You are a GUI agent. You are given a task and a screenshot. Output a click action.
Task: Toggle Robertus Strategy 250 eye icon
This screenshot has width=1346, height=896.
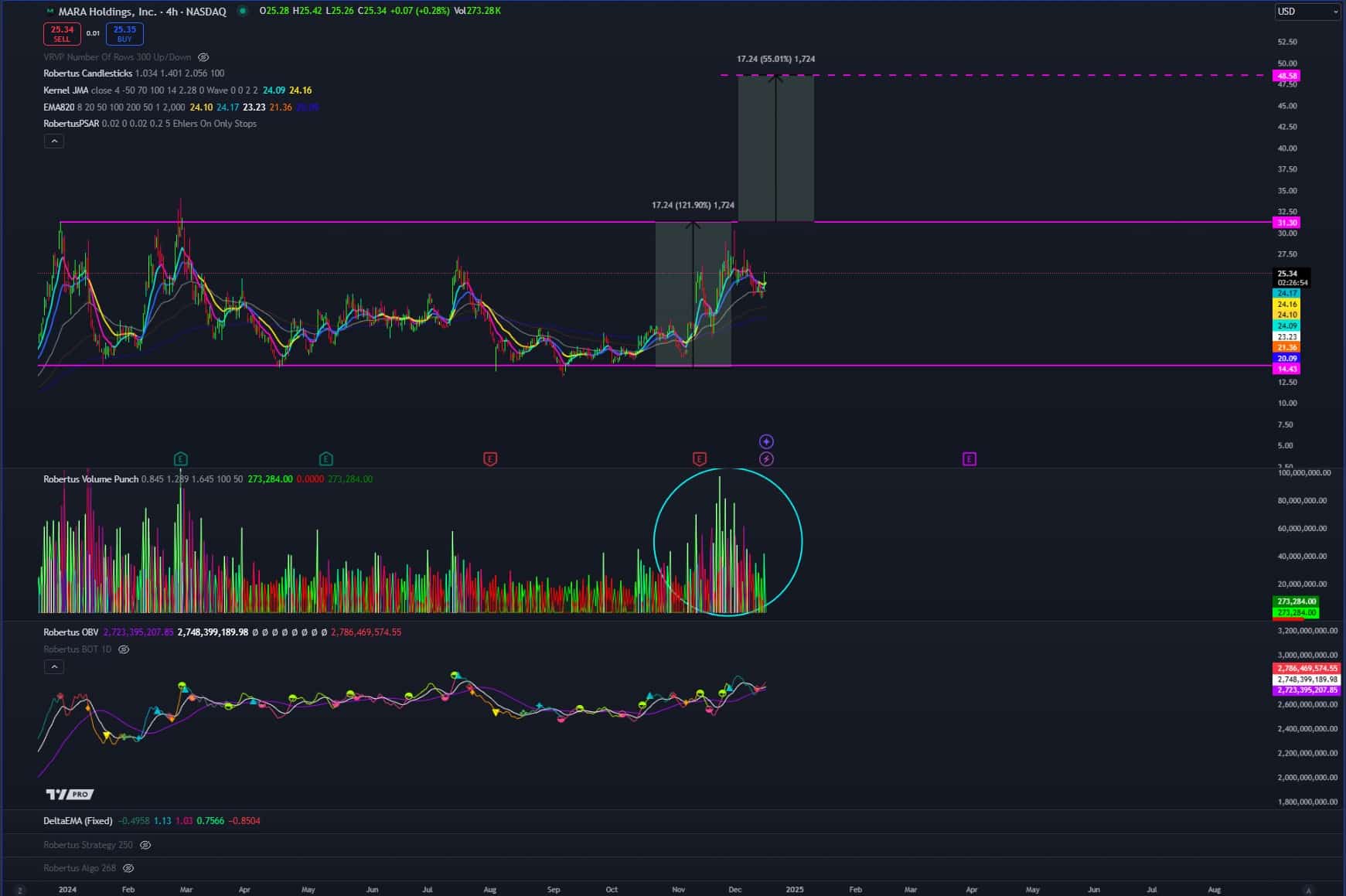coord(145,845)
